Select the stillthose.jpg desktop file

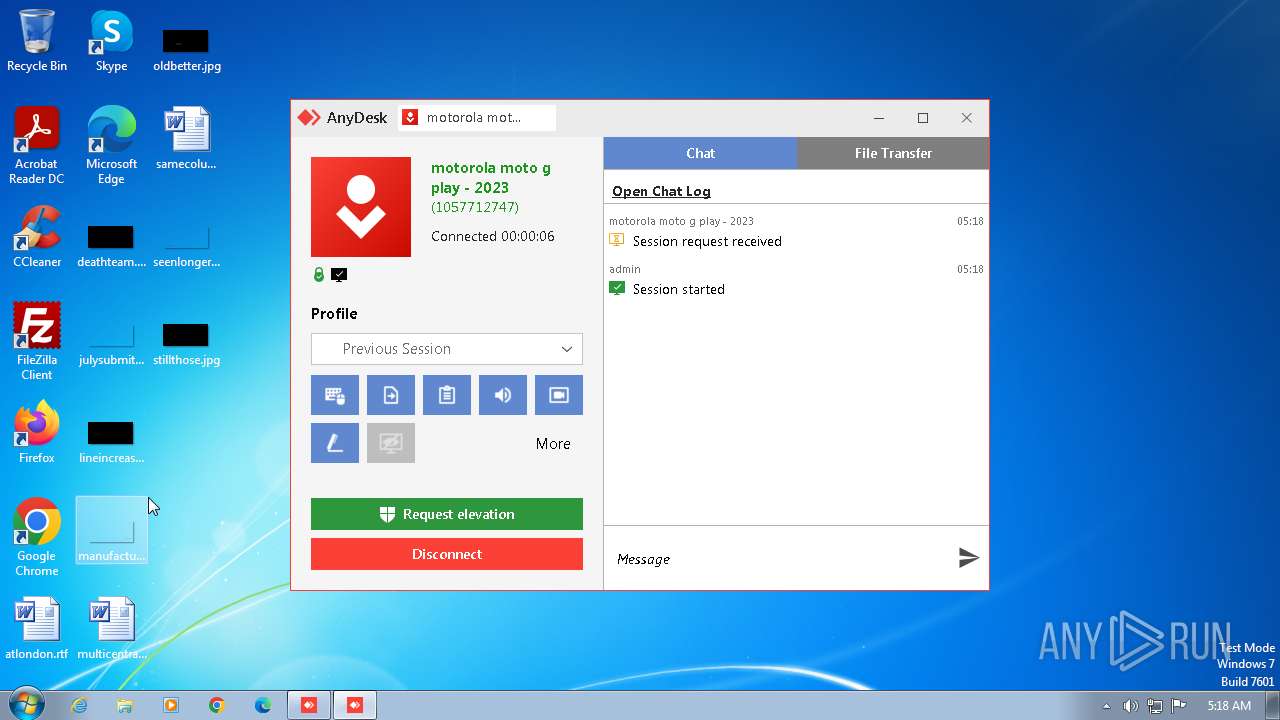[x=186, y=344]
